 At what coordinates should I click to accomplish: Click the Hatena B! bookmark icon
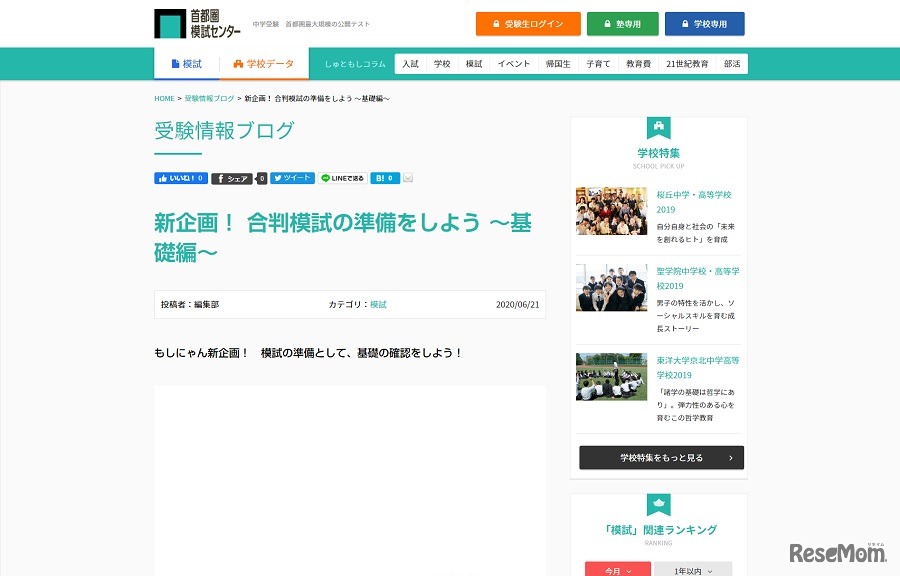pyautogui.click(x=383, y=178)
